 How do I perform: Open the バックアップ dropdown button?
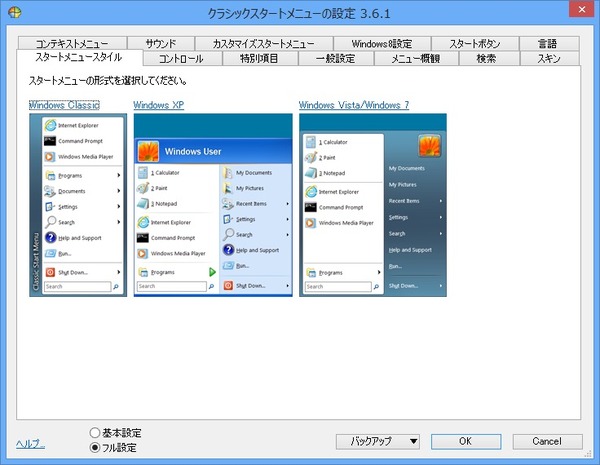[x=378, y=441]
